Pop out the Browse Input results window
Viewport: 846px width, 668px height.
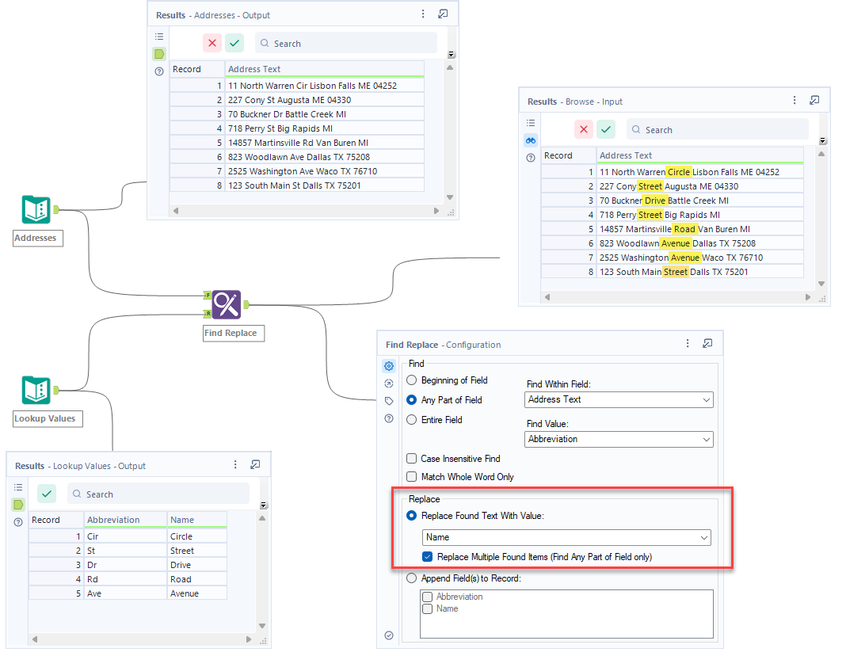coord(815,100)
